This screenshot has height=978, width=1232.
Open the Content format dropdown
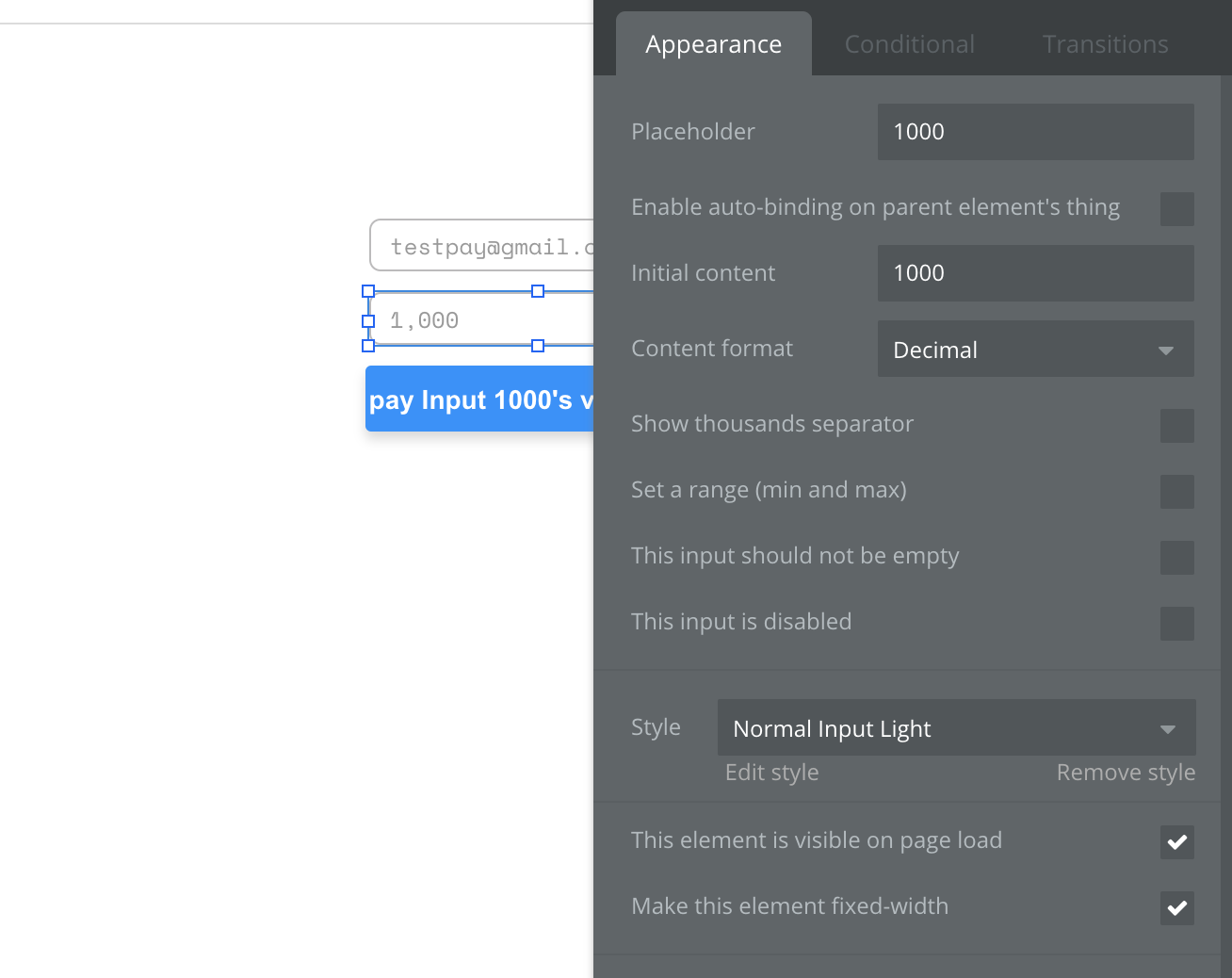pyautogui.click(x=1035, y=350)
